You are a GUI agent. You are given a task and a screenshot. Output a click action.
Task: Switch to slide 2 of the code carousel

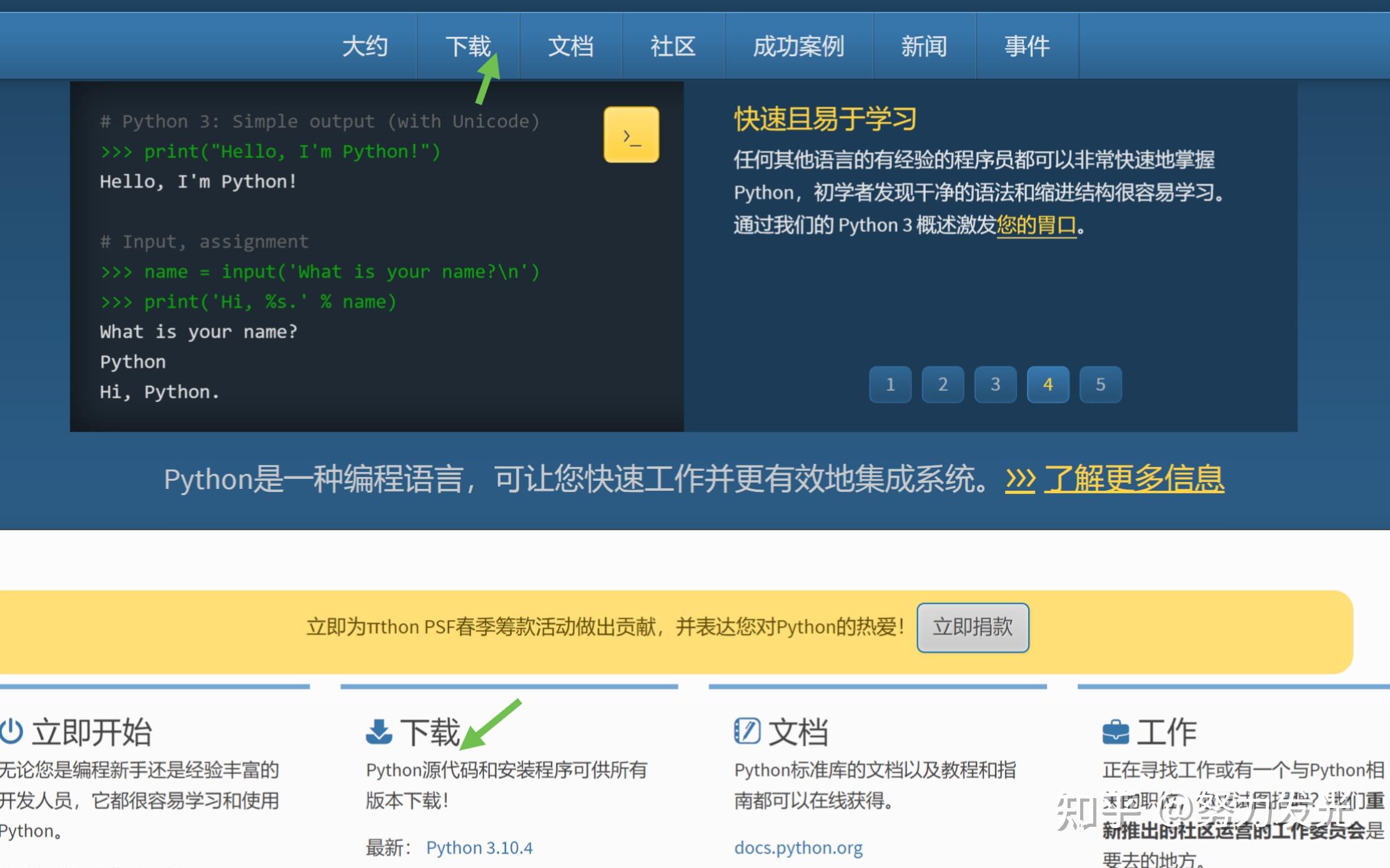(x=943, y=385)
